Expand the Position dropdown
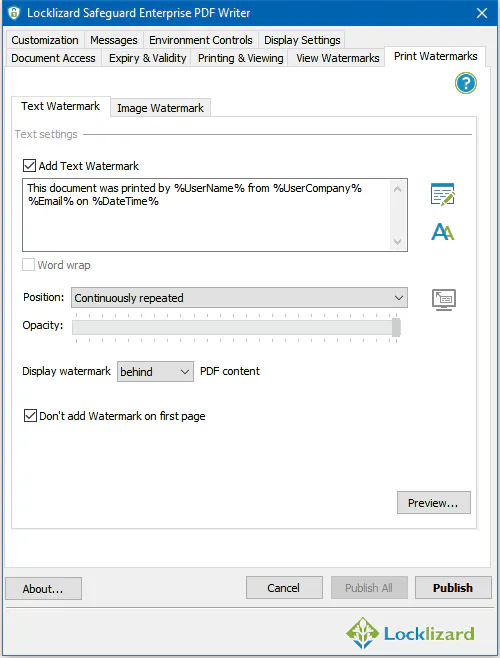 239,298
